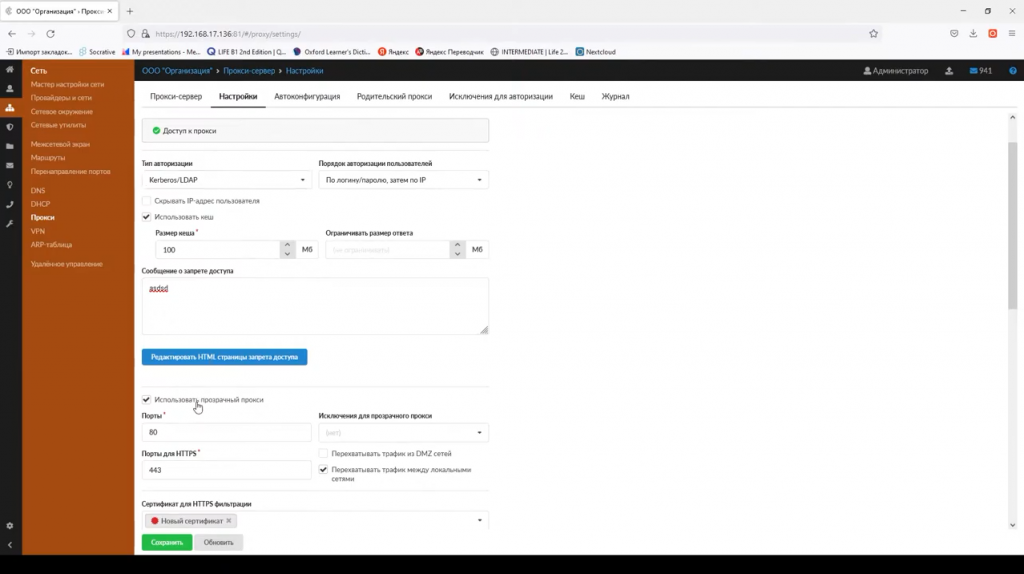Viewport: 1024px width, 574px height.
Task: Open the 941 messages envelope counter
Action: (980, 71)
